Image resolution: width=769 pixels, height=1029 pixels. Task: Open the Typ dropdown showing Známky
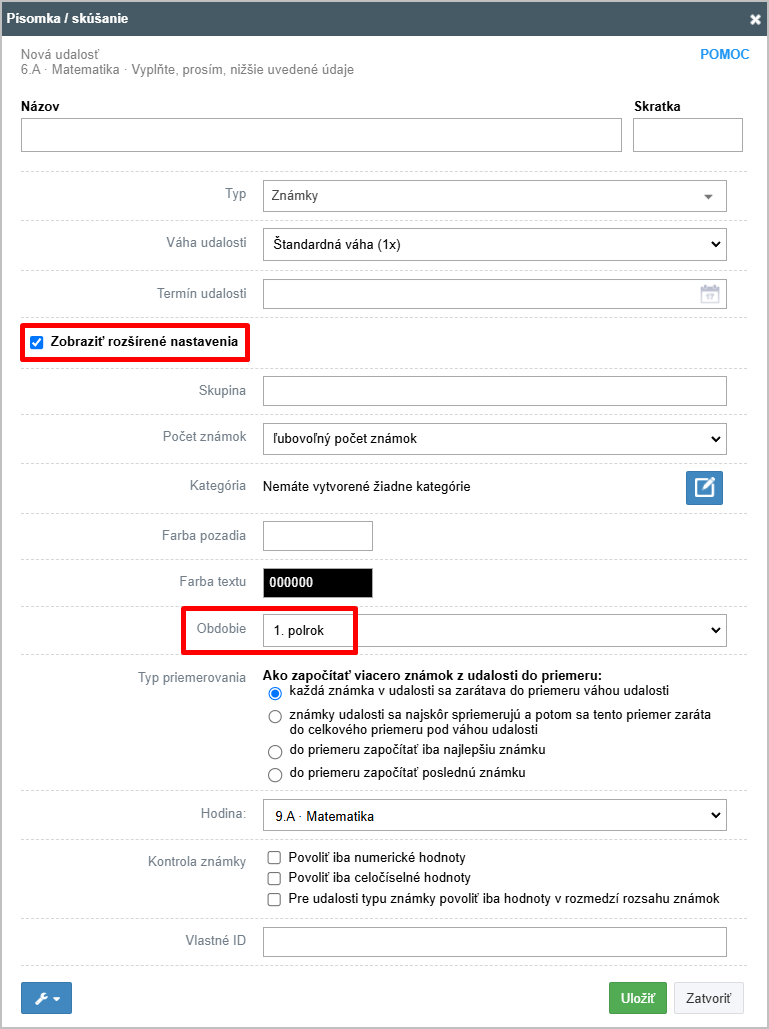tap(495, 196)
